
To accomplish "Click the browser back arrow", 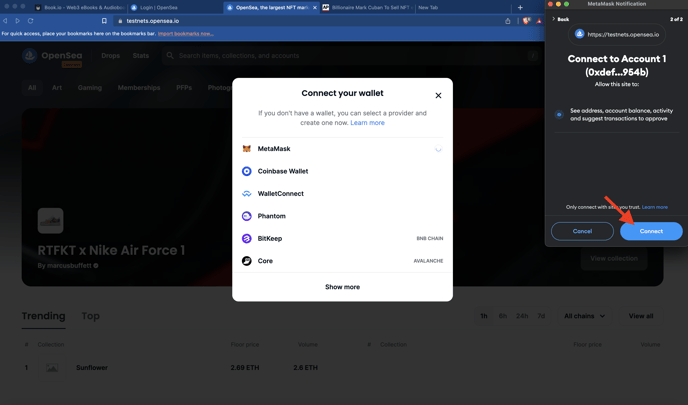I will tap(5, 21).
